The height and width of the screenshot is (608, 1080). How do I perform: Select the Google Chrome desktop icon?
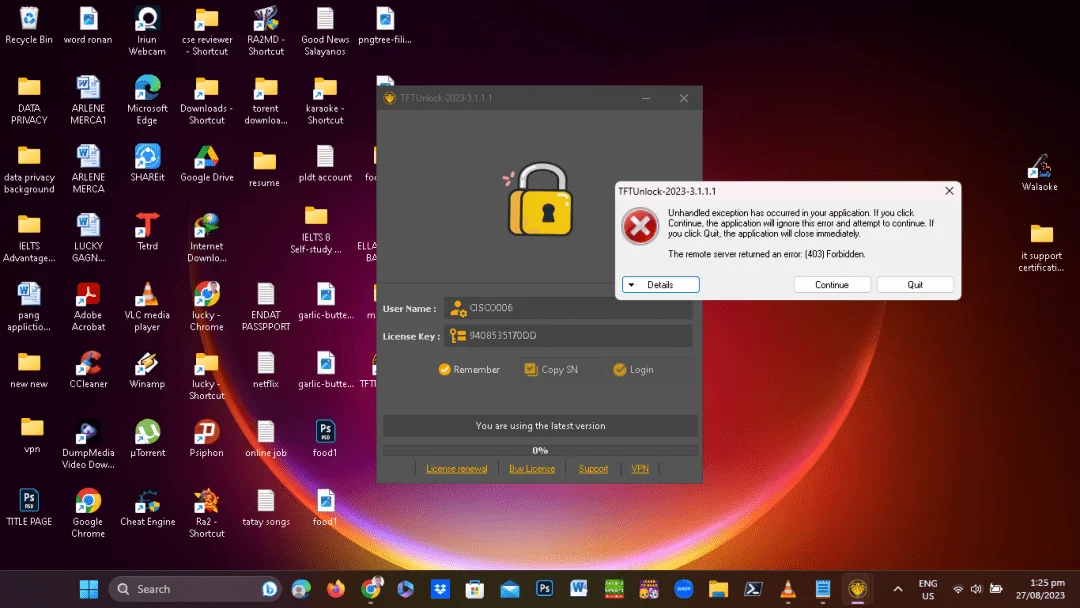point(88,513)
